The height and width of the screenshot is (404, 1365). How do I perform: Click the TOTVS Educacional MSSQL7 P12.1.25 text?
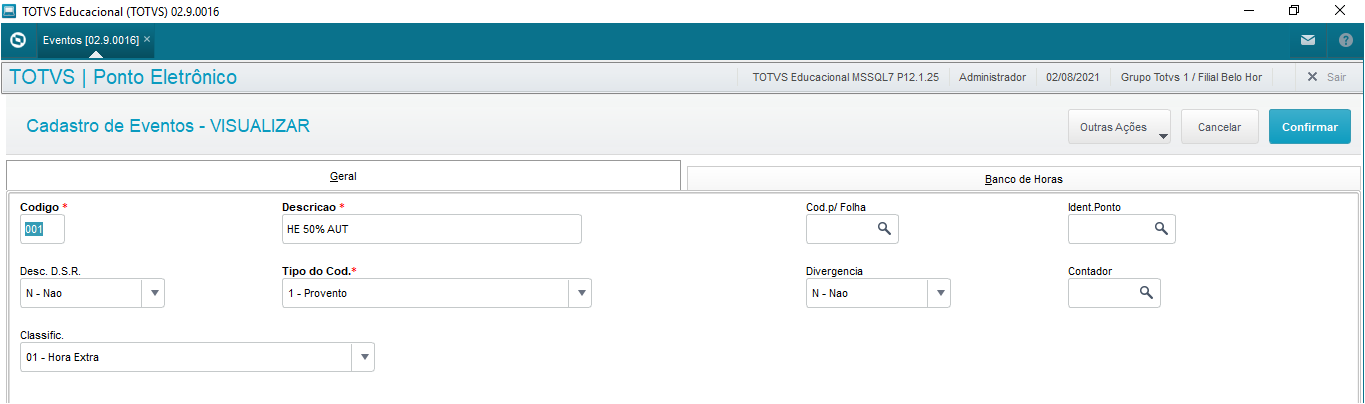pos(845,77)
